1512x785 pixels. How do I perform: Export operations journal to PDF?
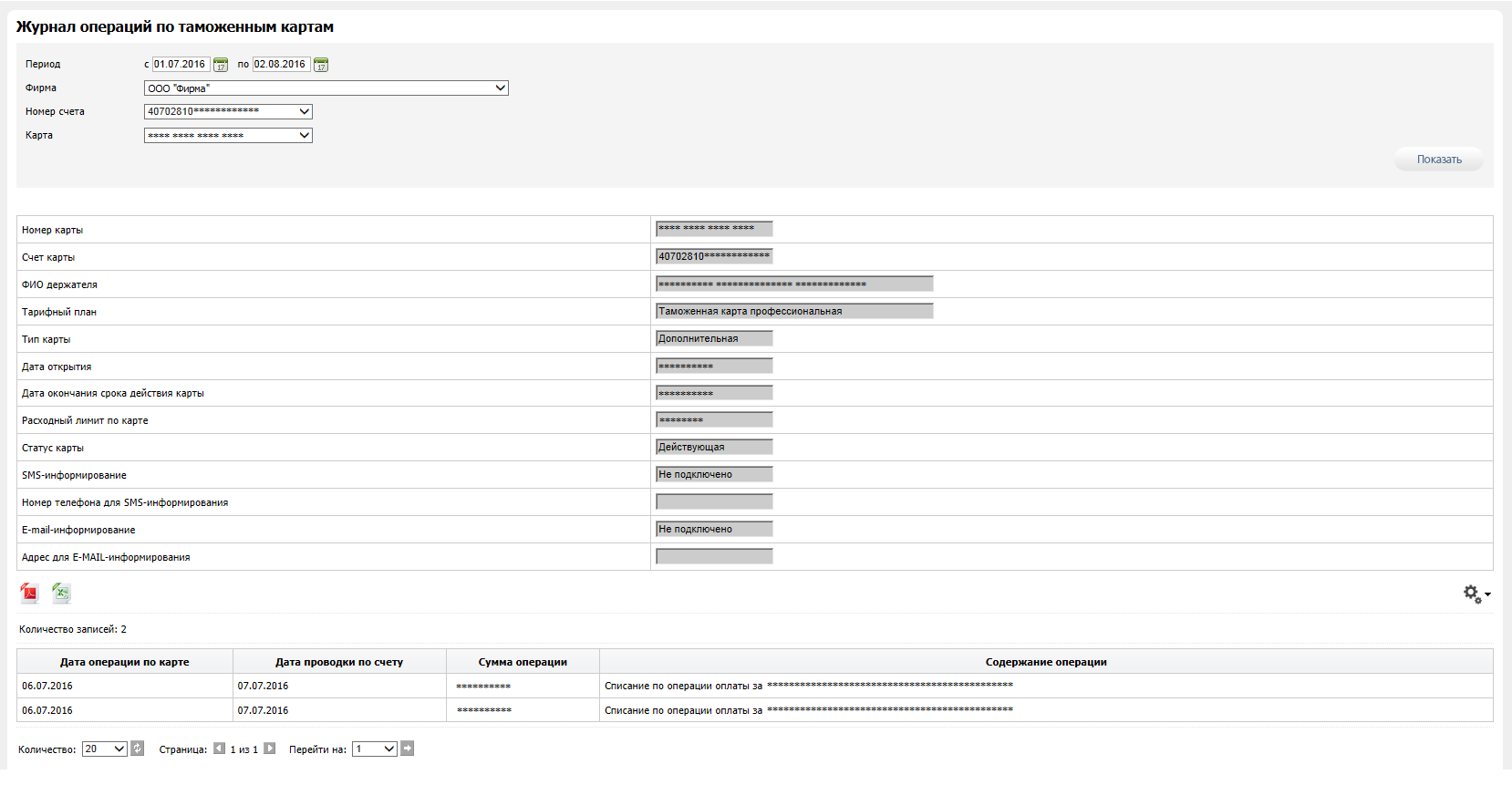[30, 594]
